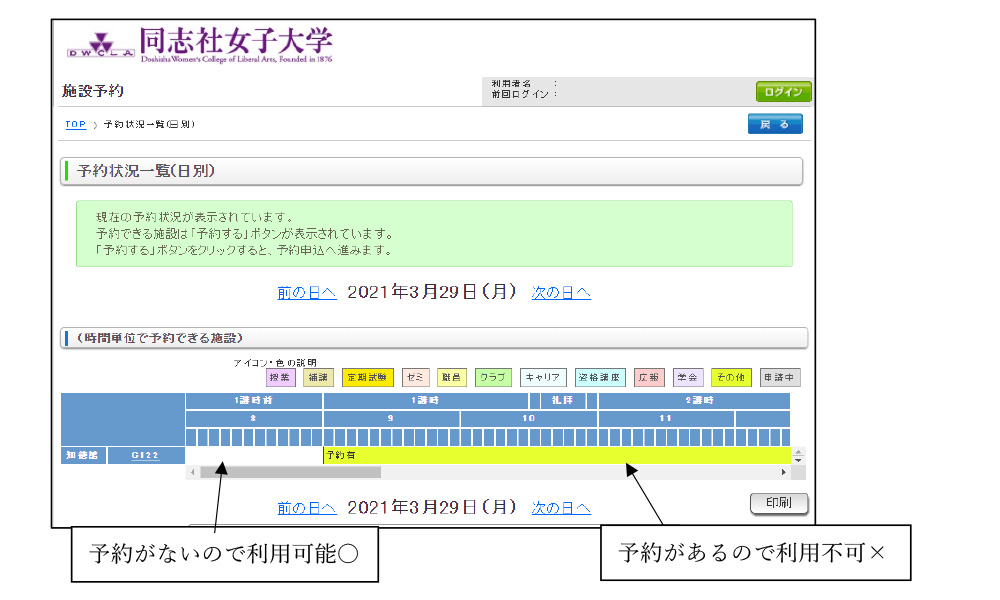This screenshot has width=1000, height=600.
Task: Click the blue 戻る button
Action: click(x=775, y=124)
